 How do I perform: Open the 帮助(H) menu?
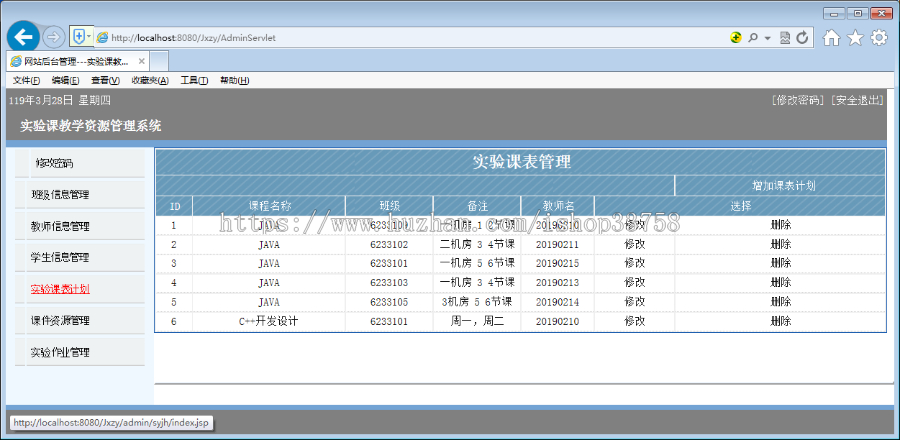point(234,80)
